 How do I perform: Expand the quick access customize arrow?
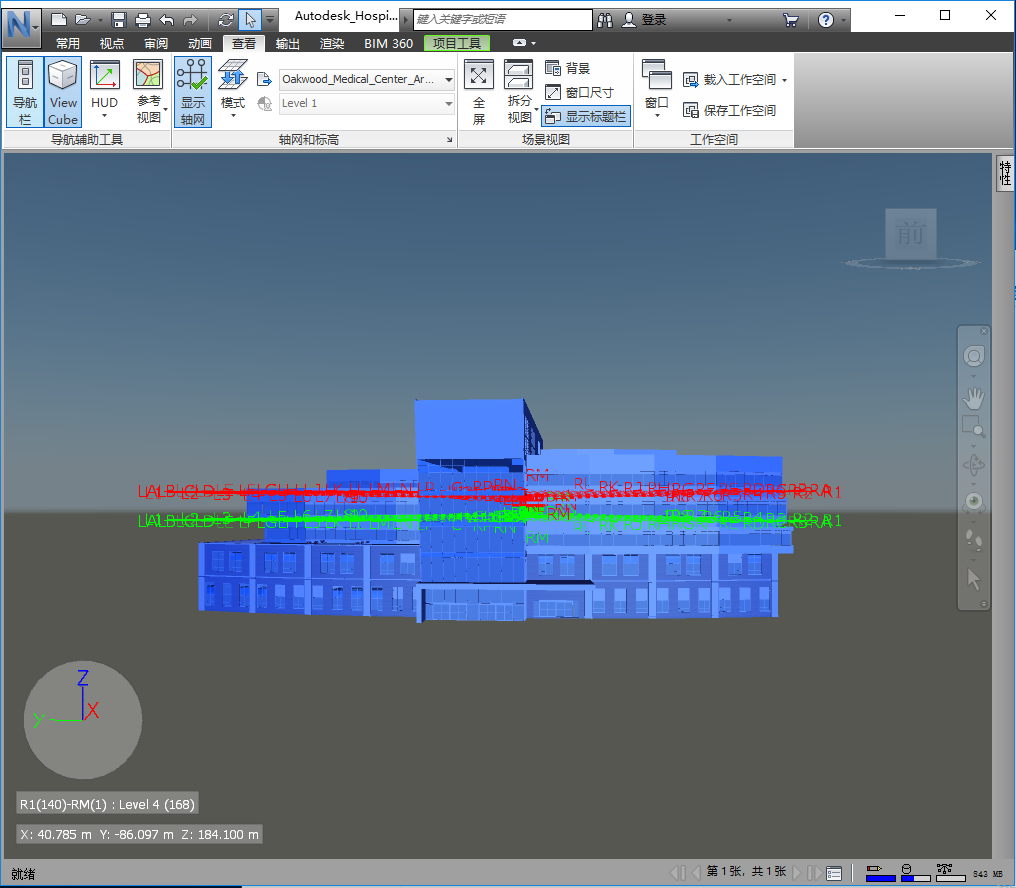pyautogui.click(x=270, y=20)
